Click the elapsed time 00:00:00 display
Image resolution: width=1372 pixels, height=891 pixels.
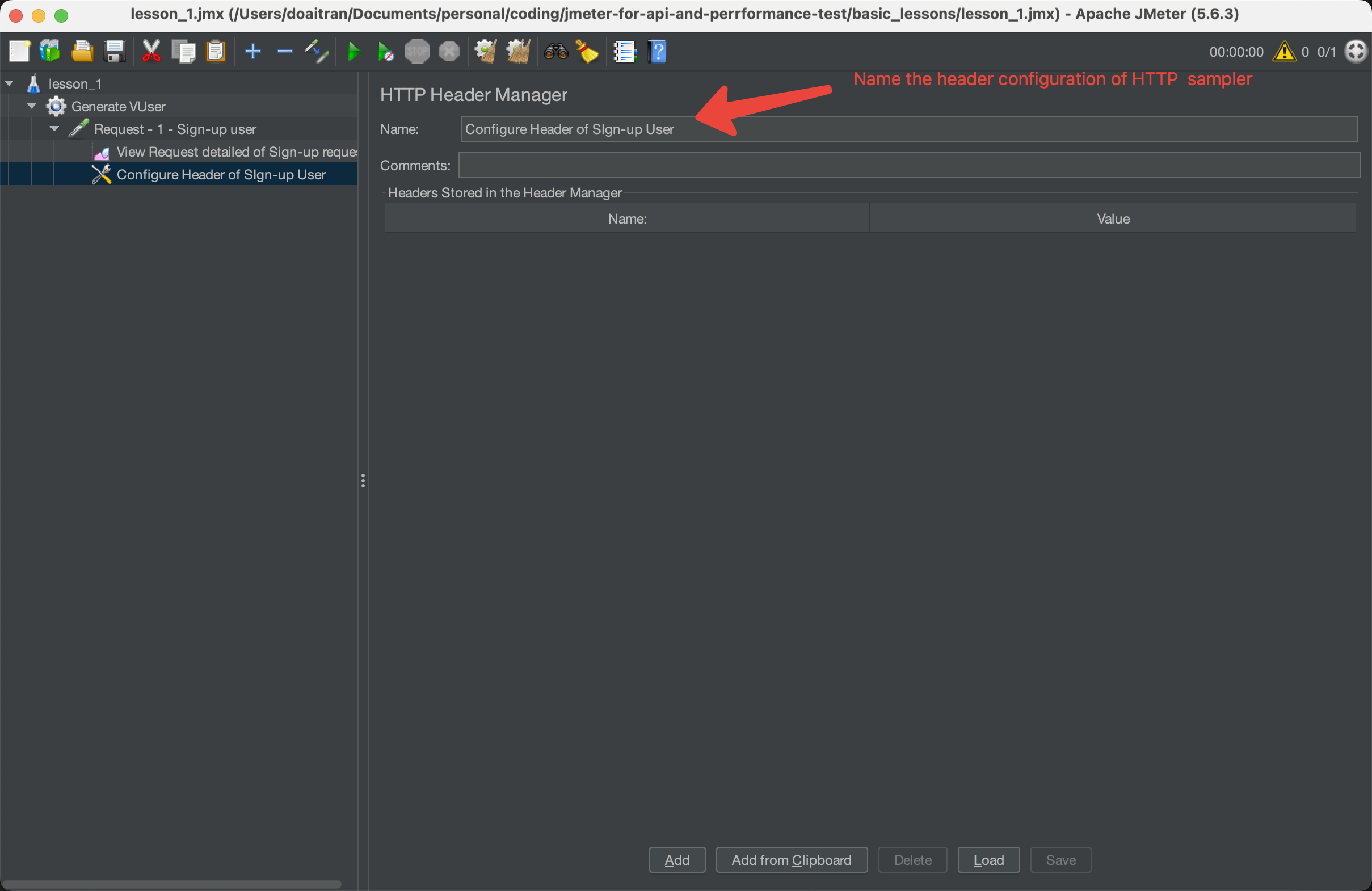(1236, 52)
